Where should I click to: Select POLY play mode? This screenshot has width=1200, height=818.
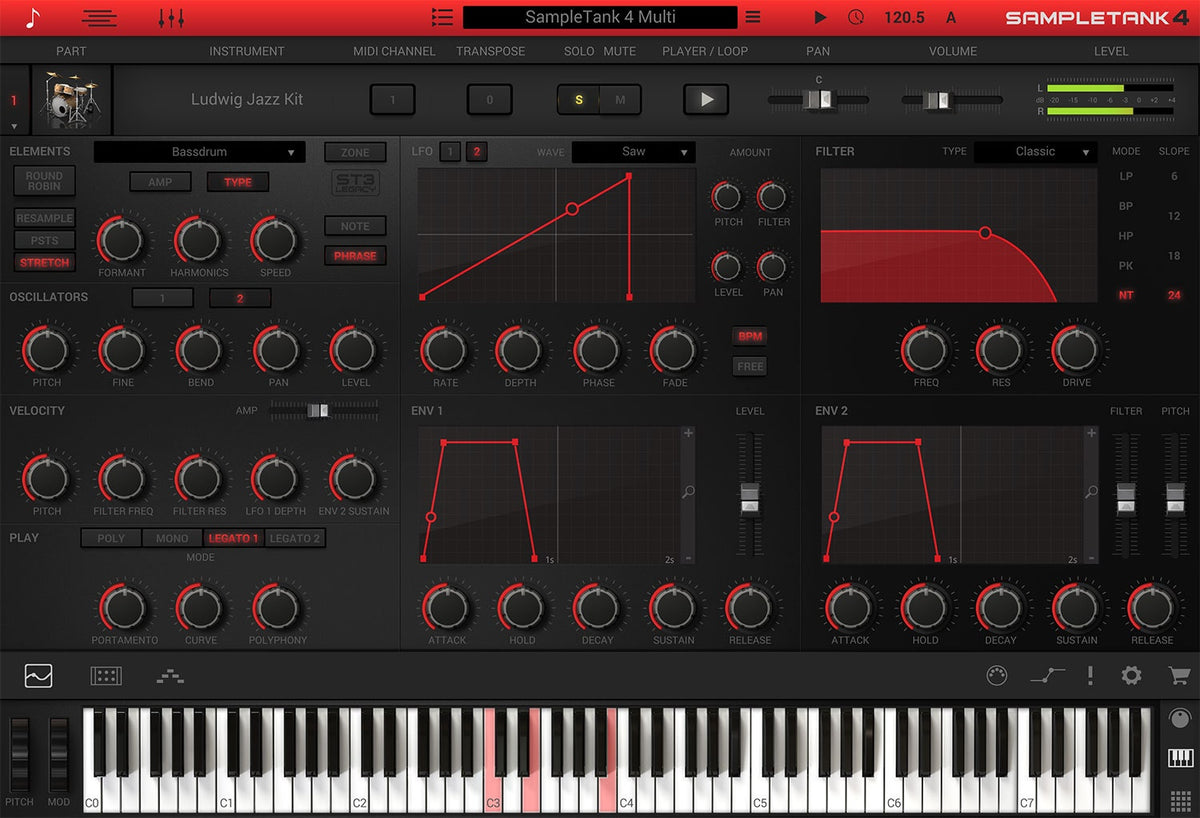tap(111, 538)
